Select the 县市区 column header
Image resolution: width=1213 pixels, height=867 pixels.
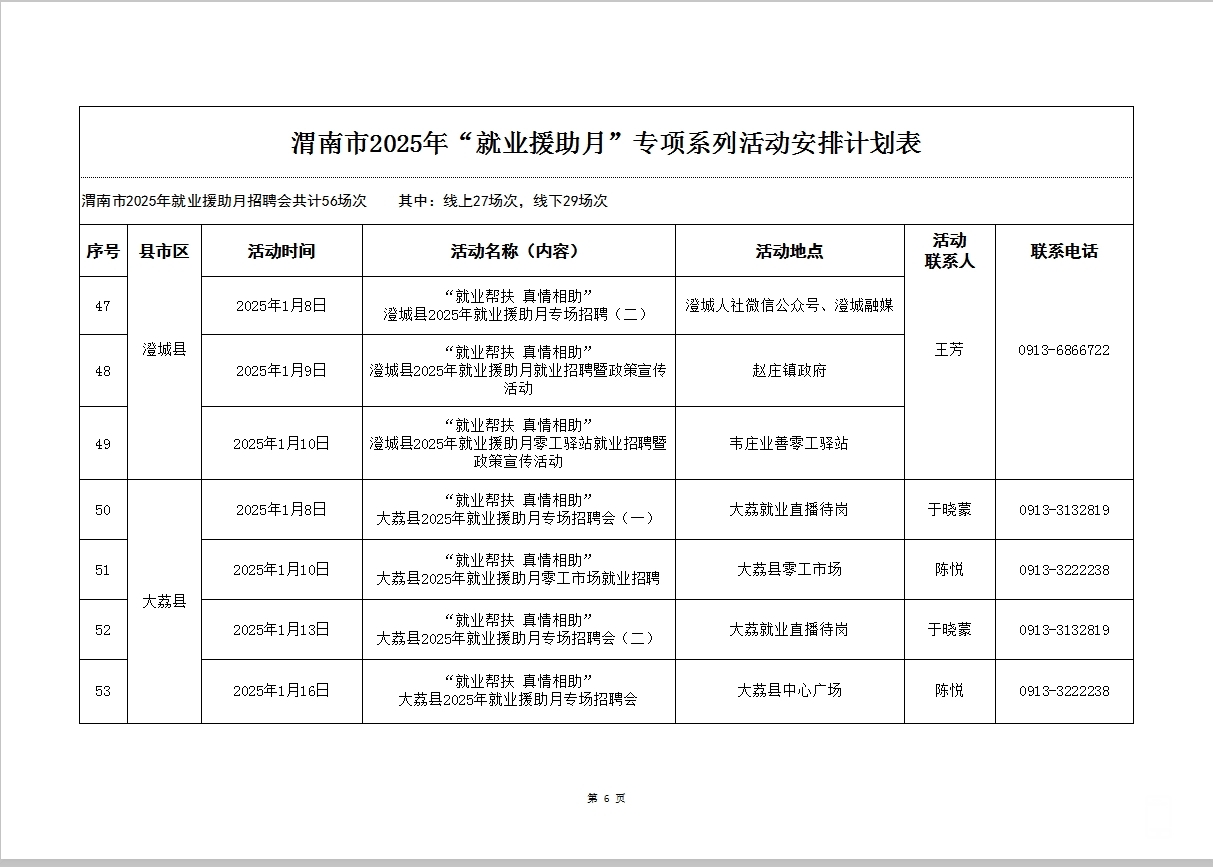click(164, 251)
